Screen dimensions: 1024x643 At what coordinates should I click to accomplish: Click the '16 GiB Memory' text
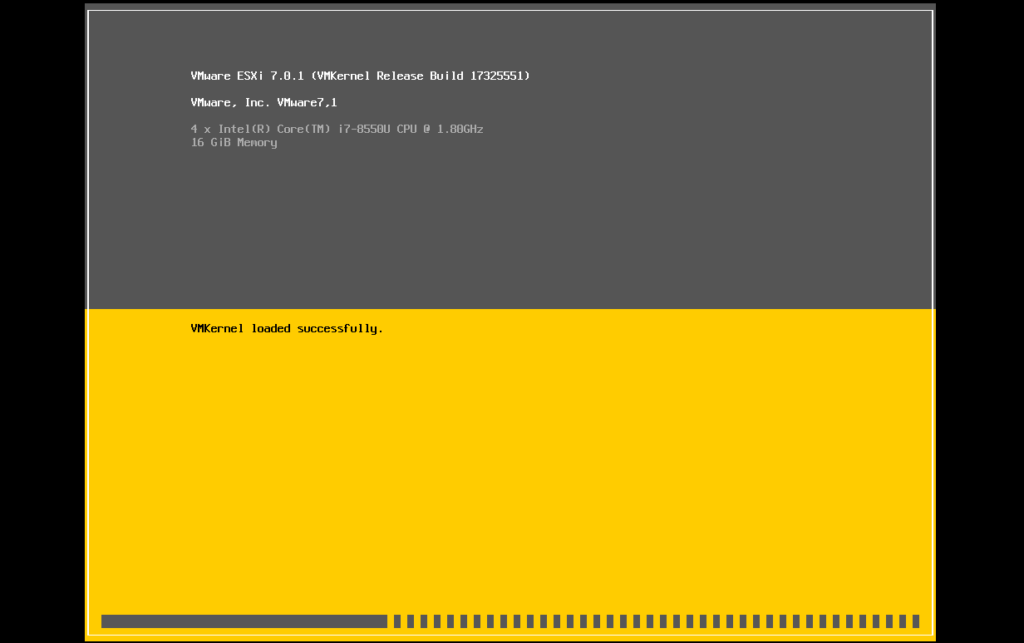pos(234,143)
